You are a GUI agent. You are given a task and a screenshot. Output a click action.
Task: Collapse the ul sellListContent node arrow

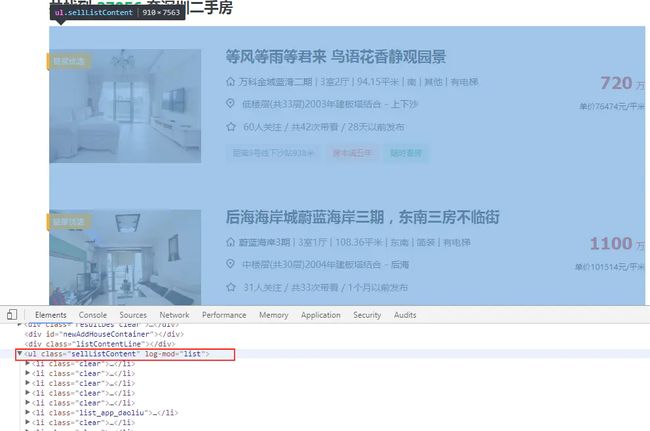tap(19, 354)
